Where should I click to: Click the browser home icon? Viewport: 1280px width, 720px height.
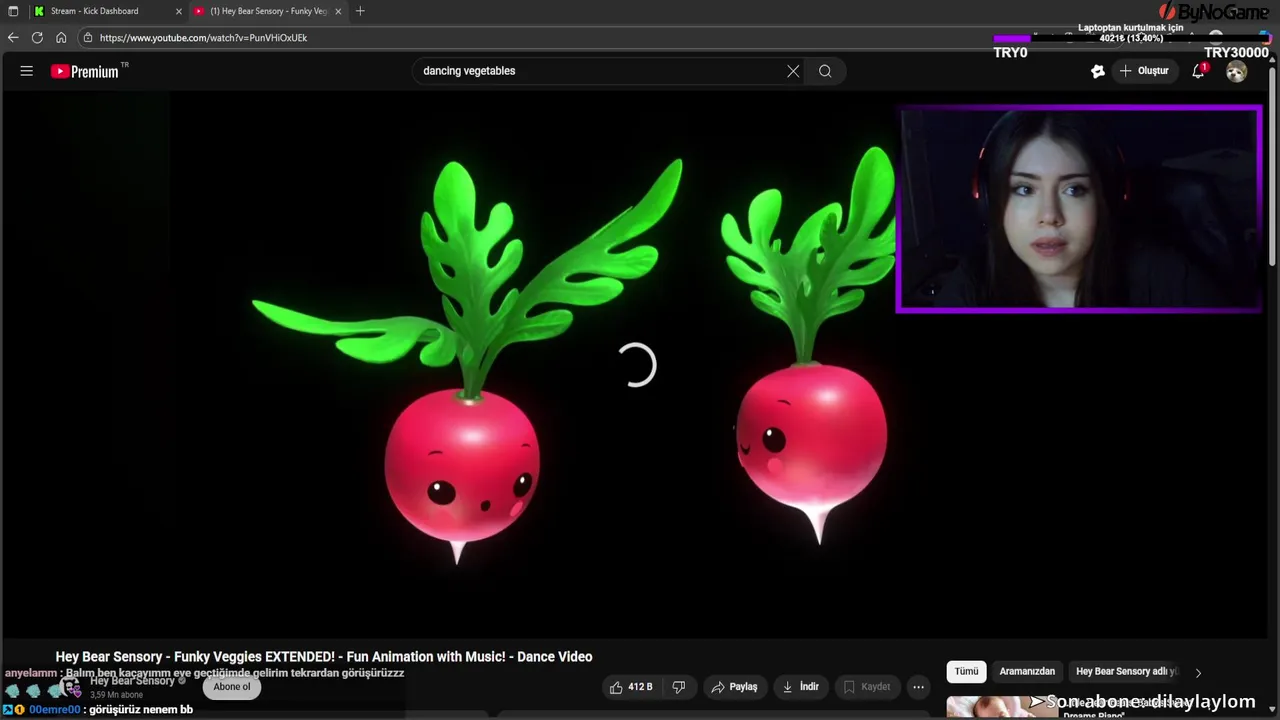click(61, 37)
